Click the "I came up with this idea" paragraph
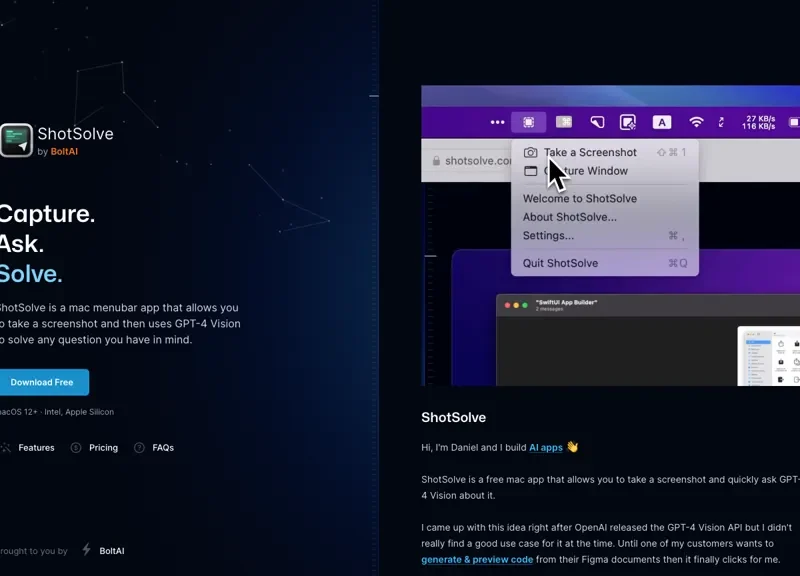800x576 pixels. pos(607,543)
